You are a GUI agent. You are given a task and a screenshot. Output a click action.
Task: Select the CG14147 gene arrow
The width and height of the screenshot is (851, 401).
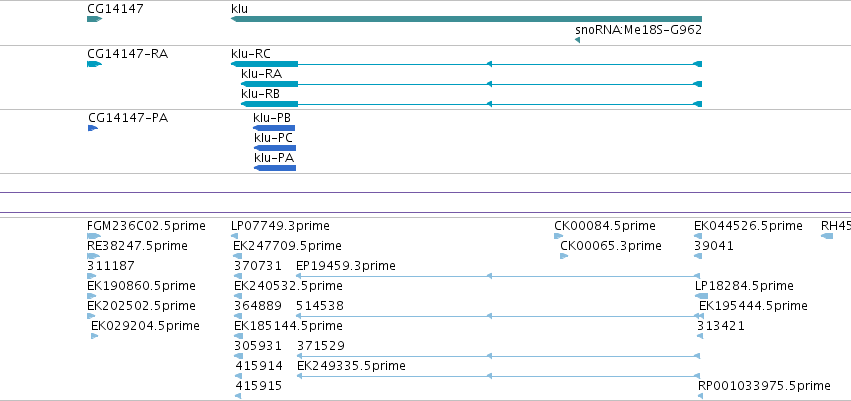click(94, 19)
